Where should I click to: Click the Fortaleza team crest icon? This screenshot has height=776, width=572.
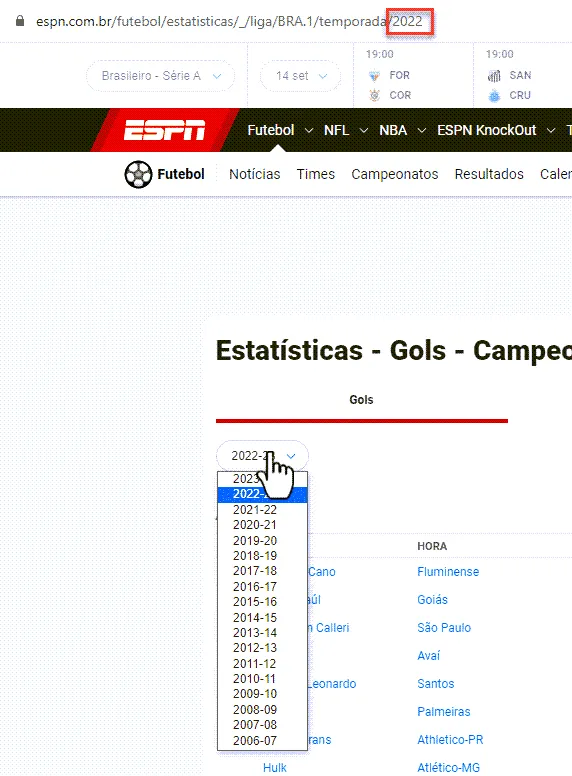(375, 76)
